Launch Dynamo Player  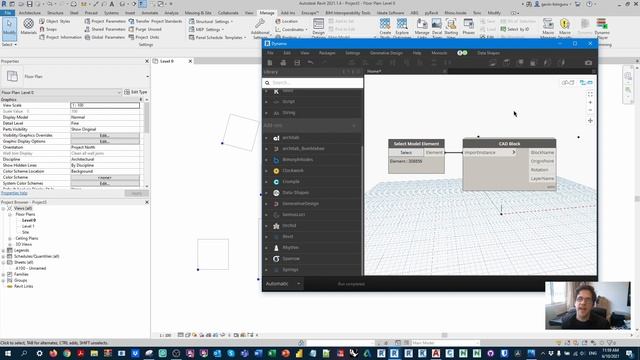pyautogui.click(x=602, y=28)
